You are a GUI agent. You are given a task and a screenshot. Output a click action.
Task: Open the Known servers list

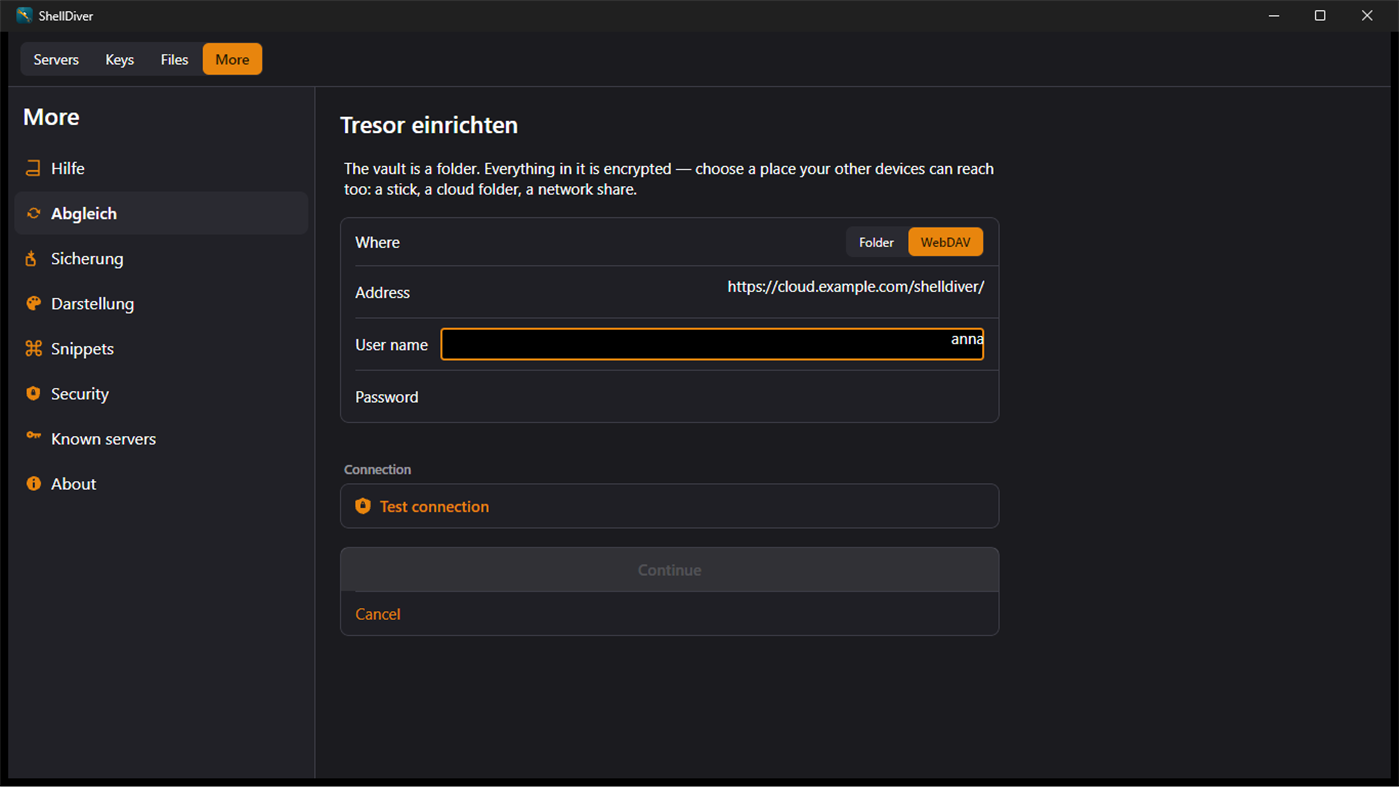tap(161, 438)
